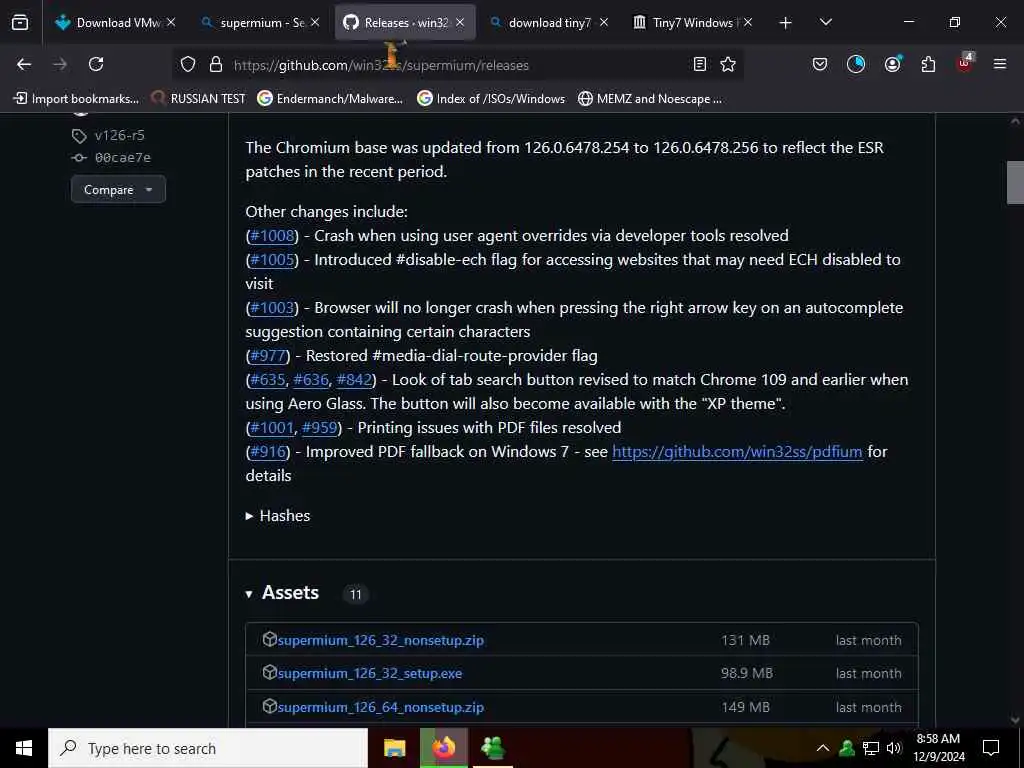Close the Tiny7 Windows tab
1024x768 pixels.
click(x=748, y=23)
